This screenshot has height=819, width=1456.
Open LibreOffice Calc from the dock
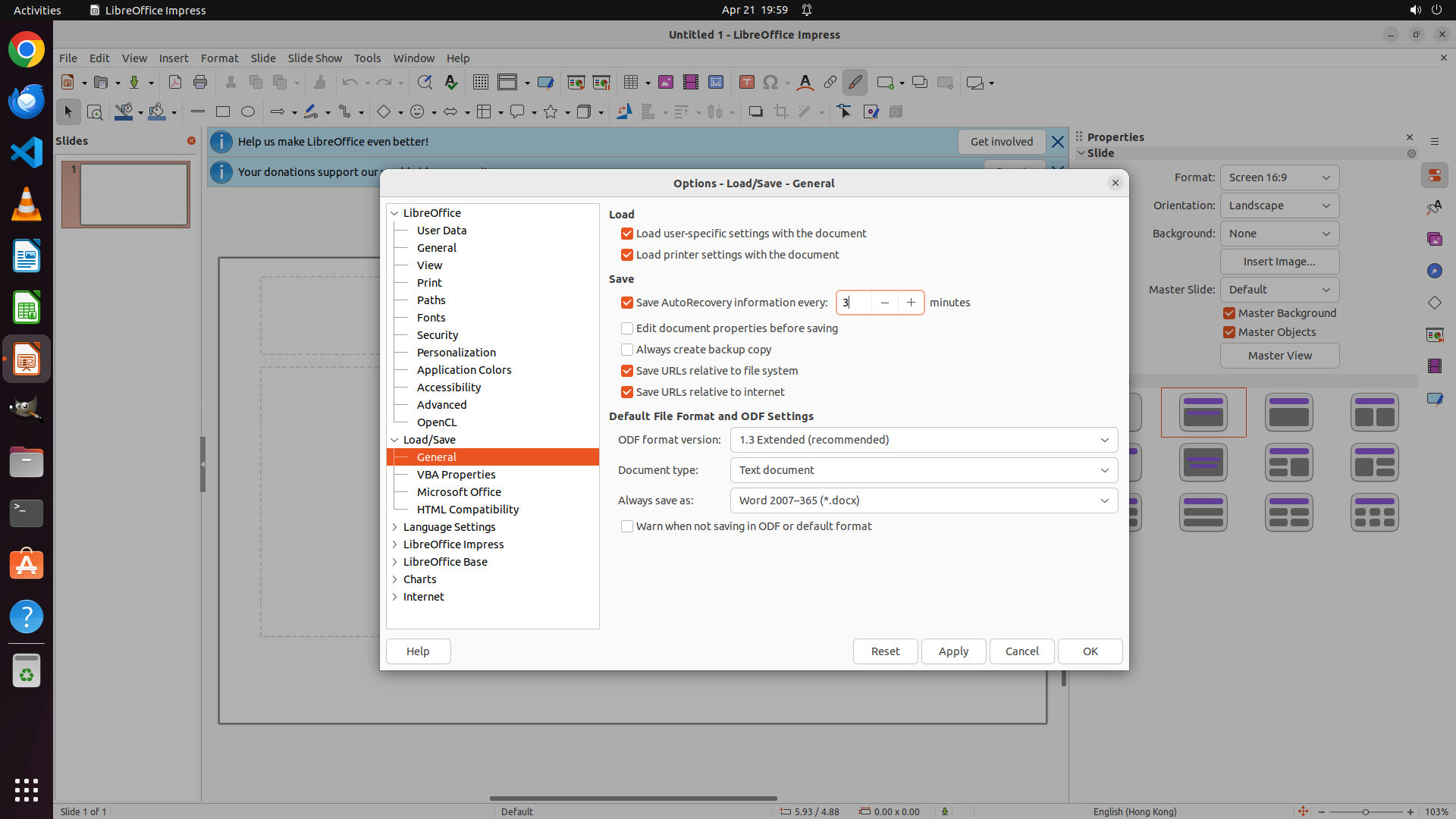tap(27, 309)
